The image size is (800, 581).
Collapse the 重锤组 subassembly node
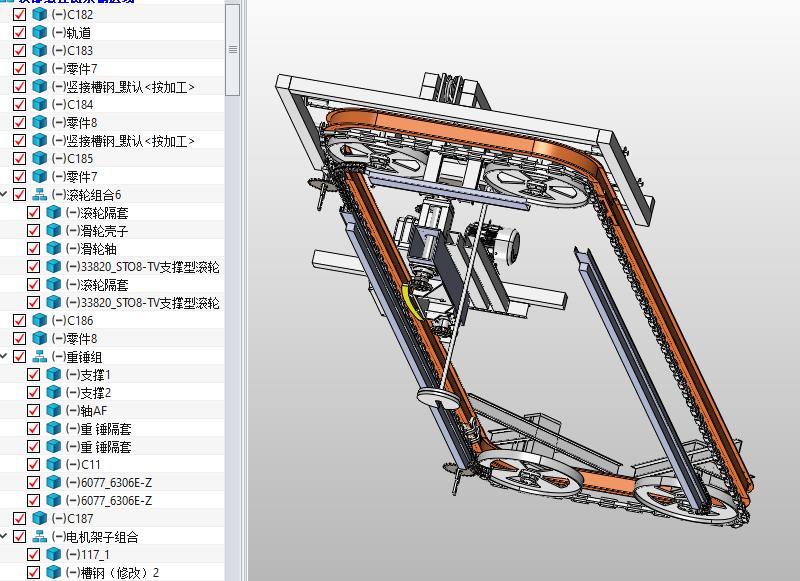tap(4, 357)
